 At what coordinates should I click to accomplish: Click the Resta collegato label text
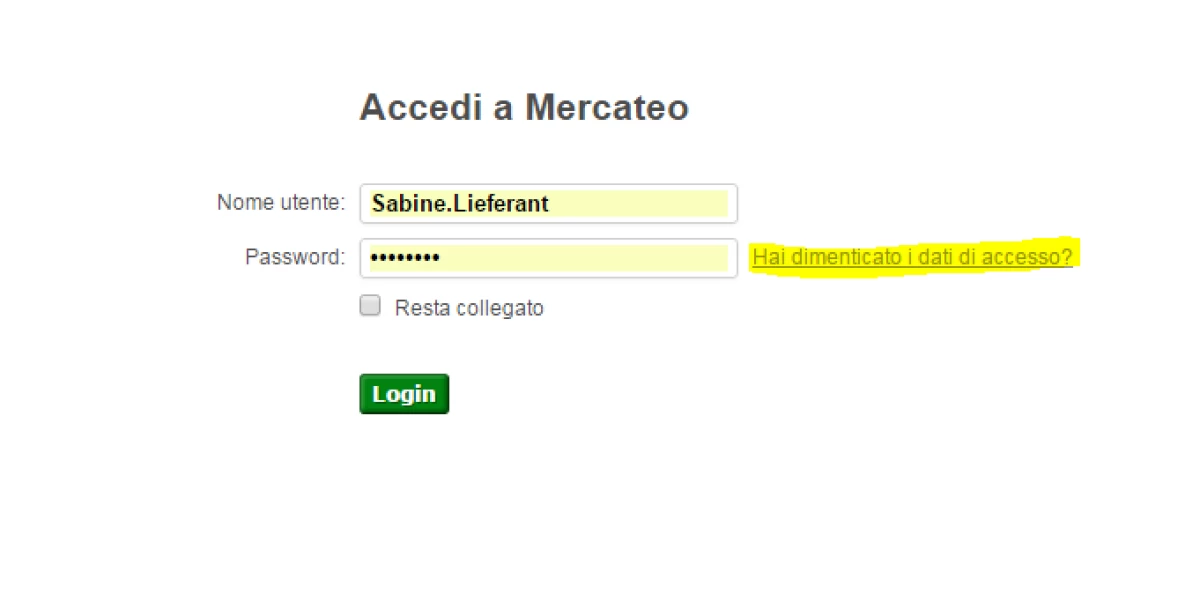(x=469, y=308)
